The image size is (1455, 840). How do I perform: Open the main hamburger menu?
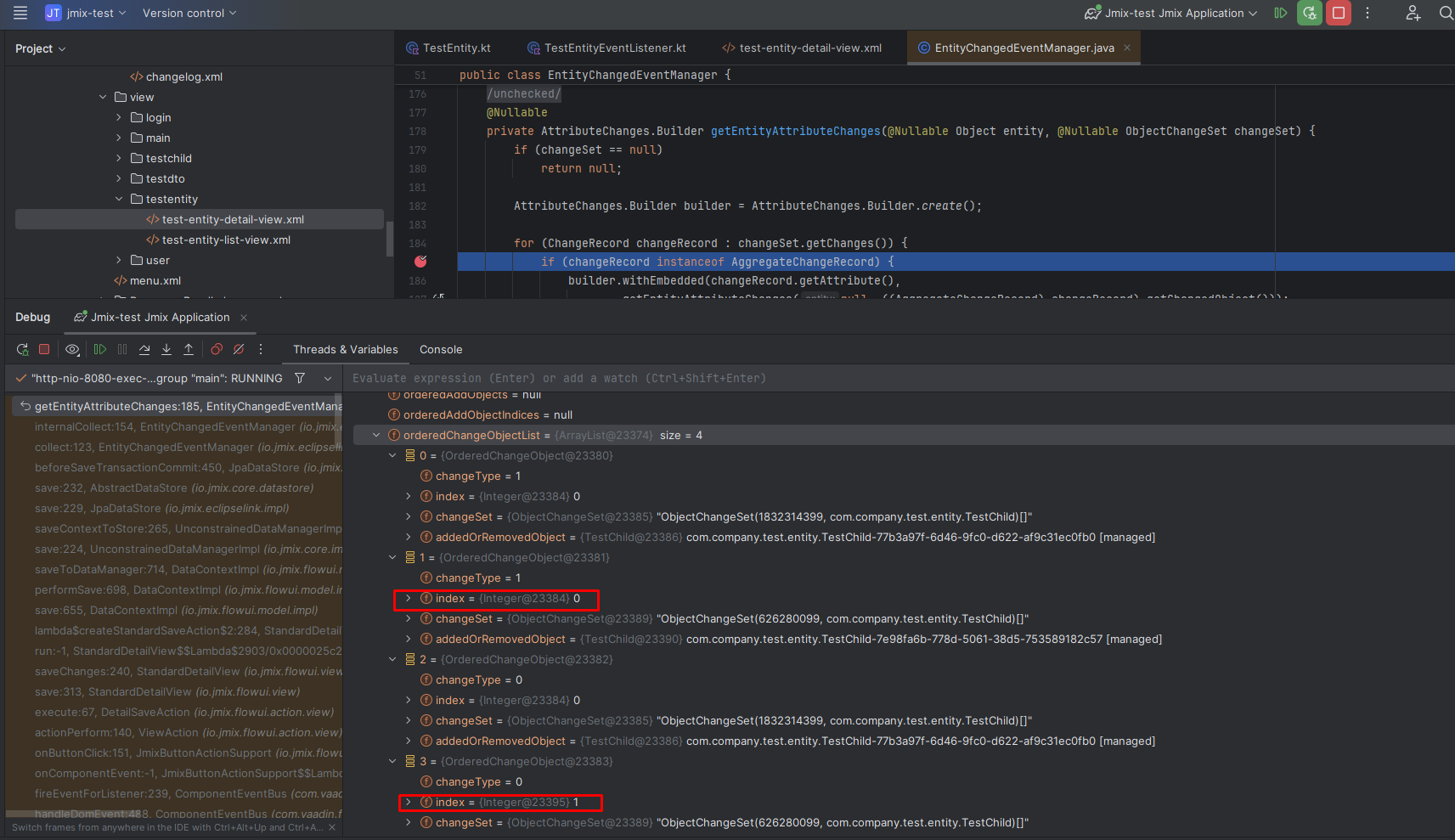tap(20, 13)
